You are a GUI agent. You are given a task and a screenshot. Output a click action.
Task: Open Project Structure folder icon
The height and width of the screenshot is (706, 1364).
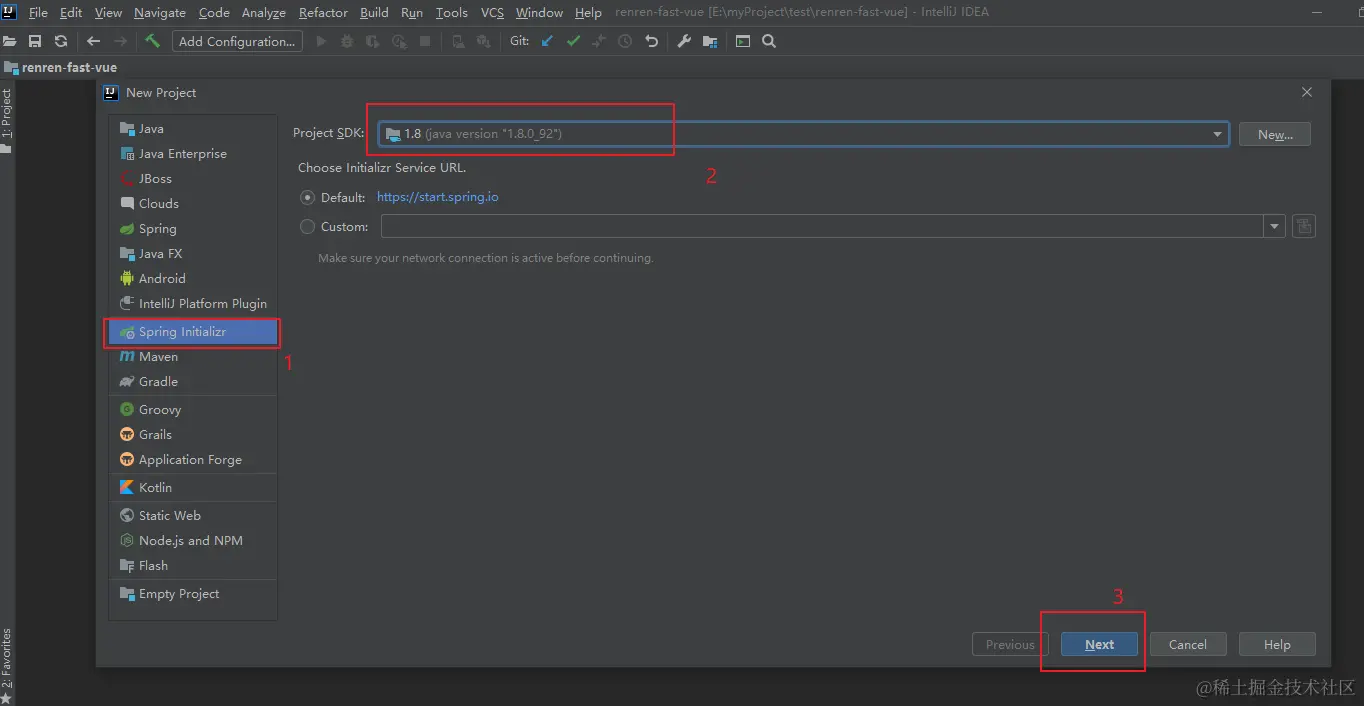point(710,41)
